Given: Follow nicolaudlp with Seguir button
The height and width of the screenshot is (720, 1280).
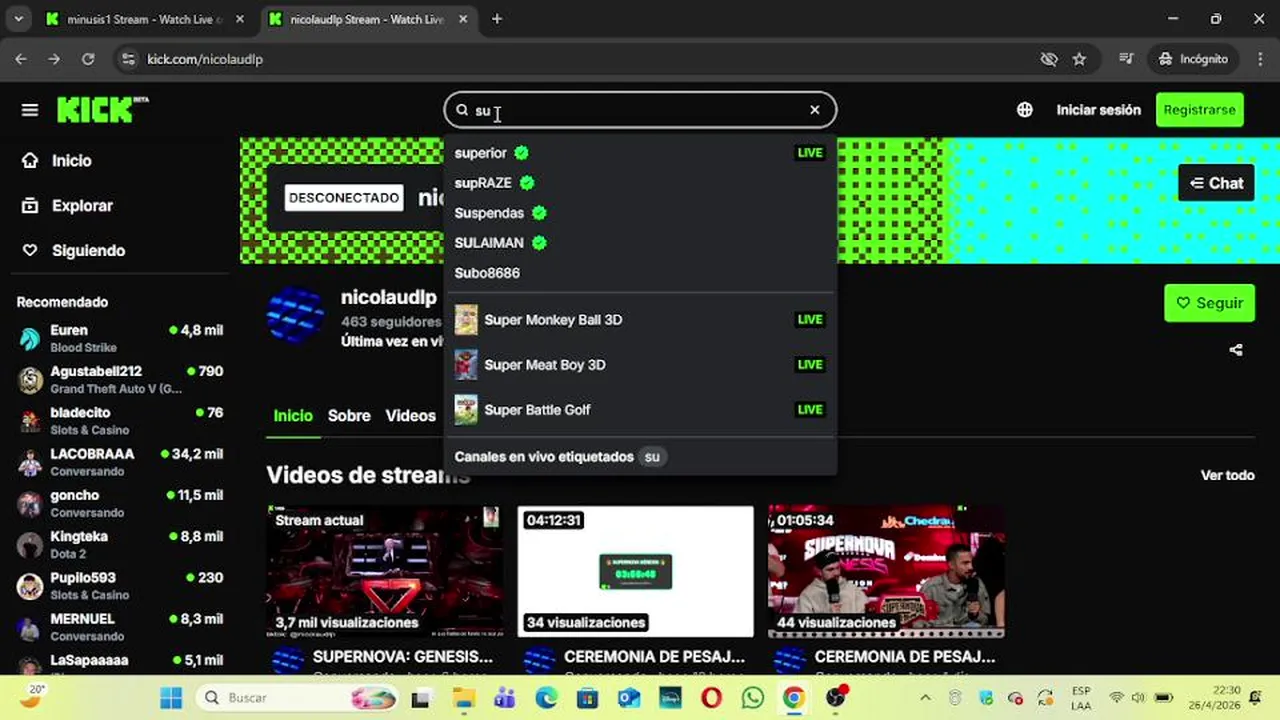Looking at the screenshot, I should tap(1209, 303).
